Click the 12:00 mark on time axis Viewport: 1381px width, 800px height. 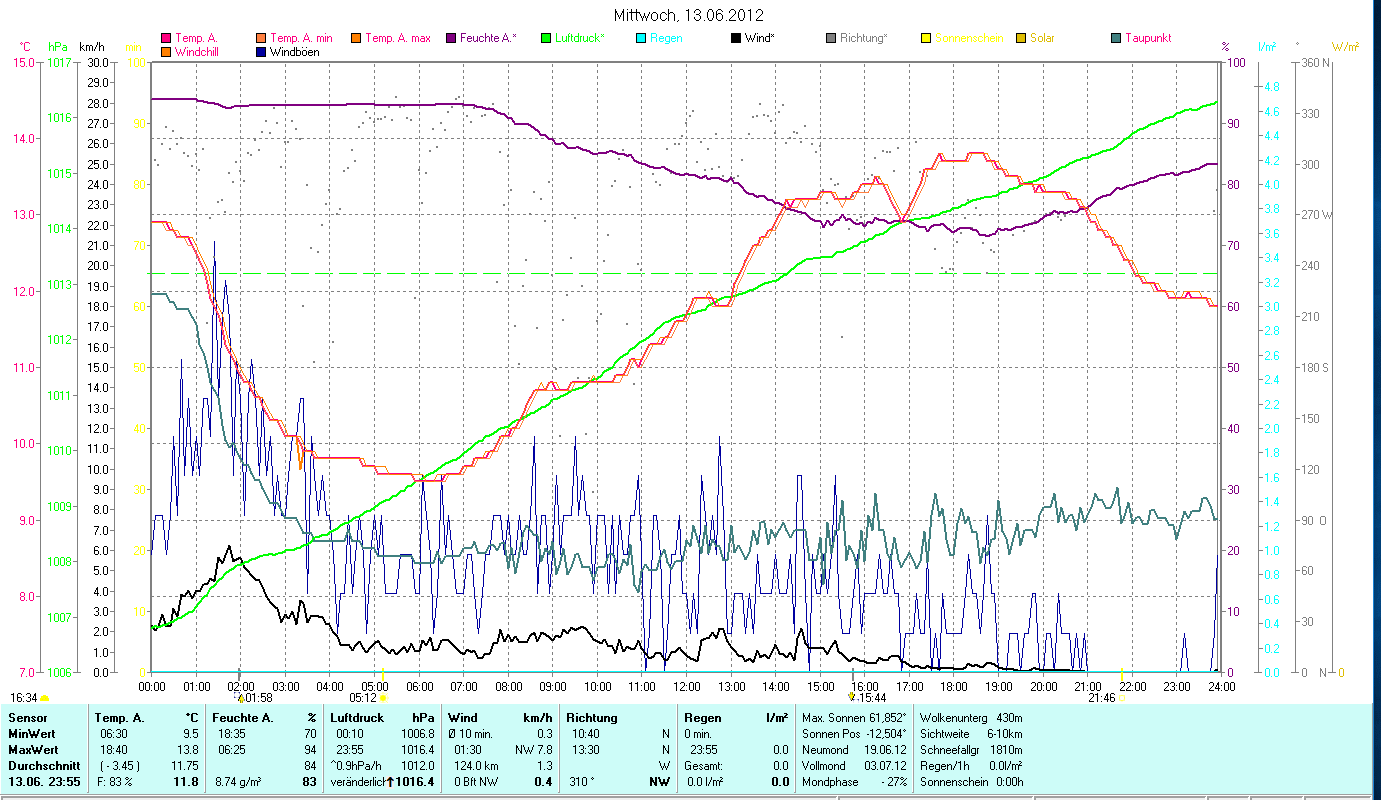click(687, 686)
